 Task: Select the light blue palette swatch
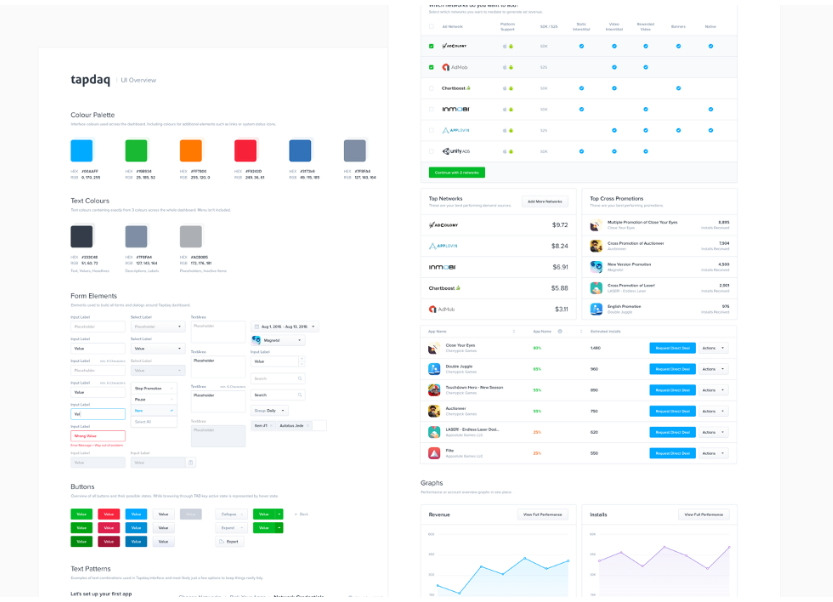coord(82,150)
